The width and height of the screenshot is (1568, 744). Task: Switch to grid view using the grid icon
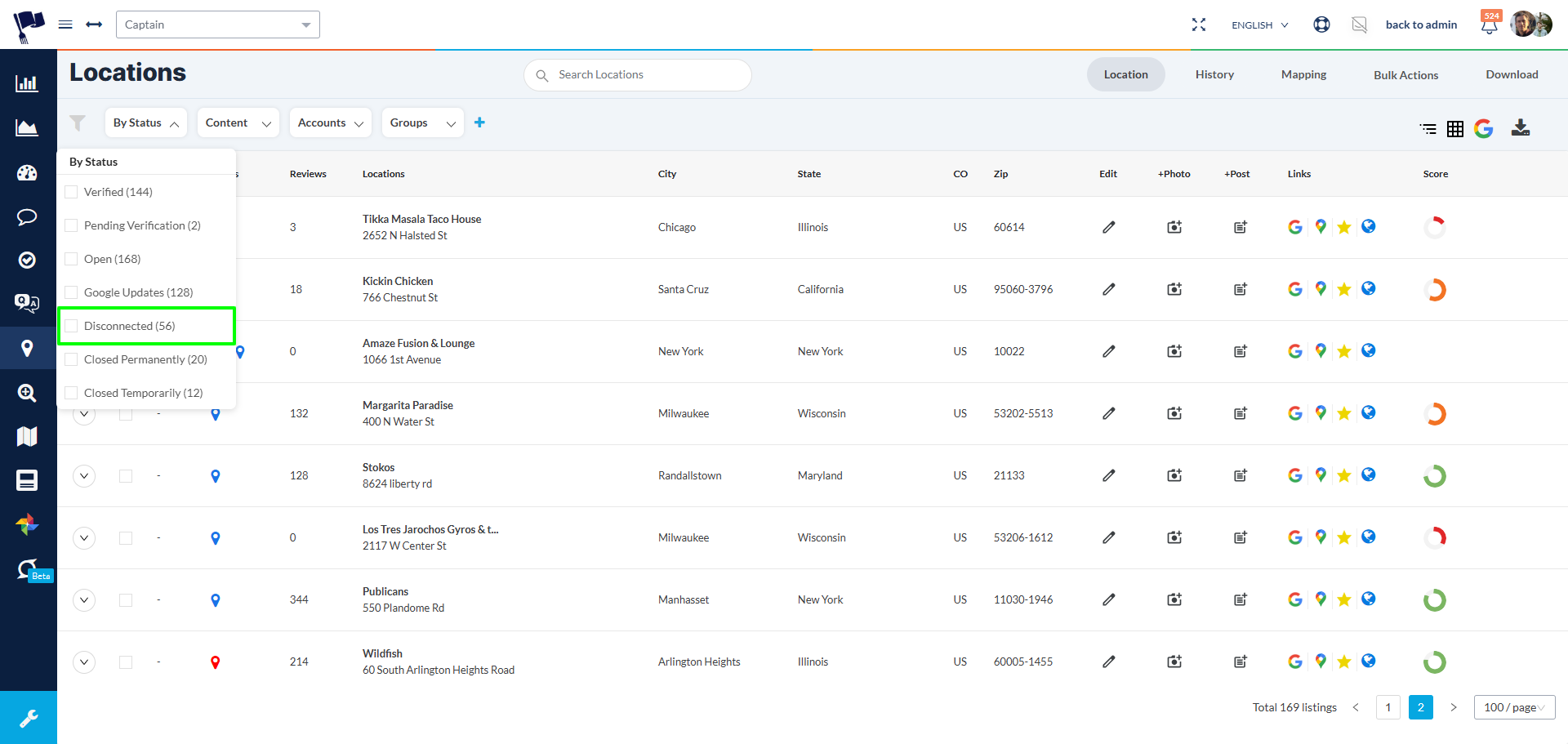point(1455,128)
